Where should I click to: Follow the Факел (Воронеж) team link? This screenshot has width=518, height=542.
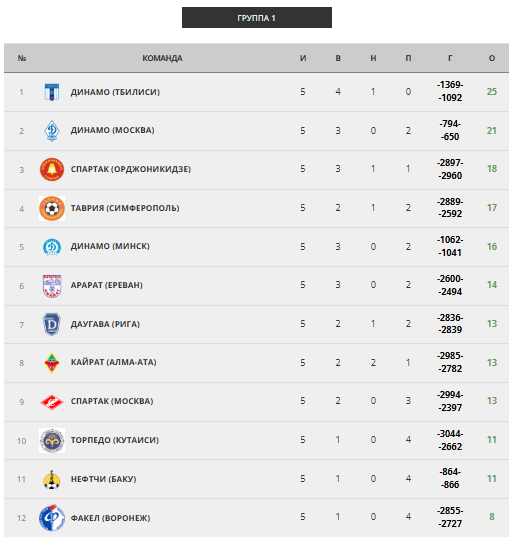[x=110, y=518]
